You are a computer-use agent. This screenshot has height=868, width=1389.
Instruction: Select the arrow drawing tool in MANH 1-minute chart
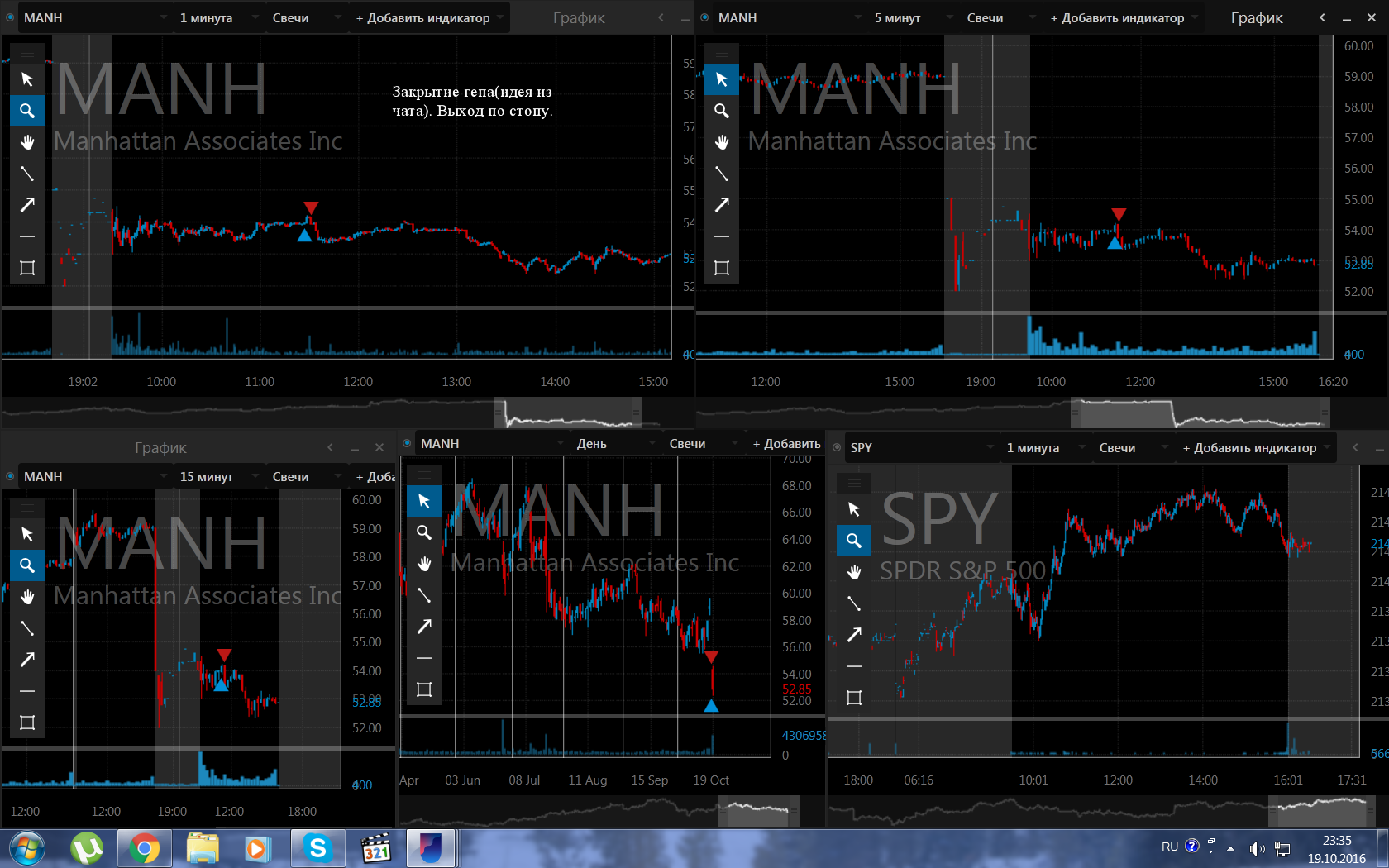pyautogui.click(x=27, y=205)
